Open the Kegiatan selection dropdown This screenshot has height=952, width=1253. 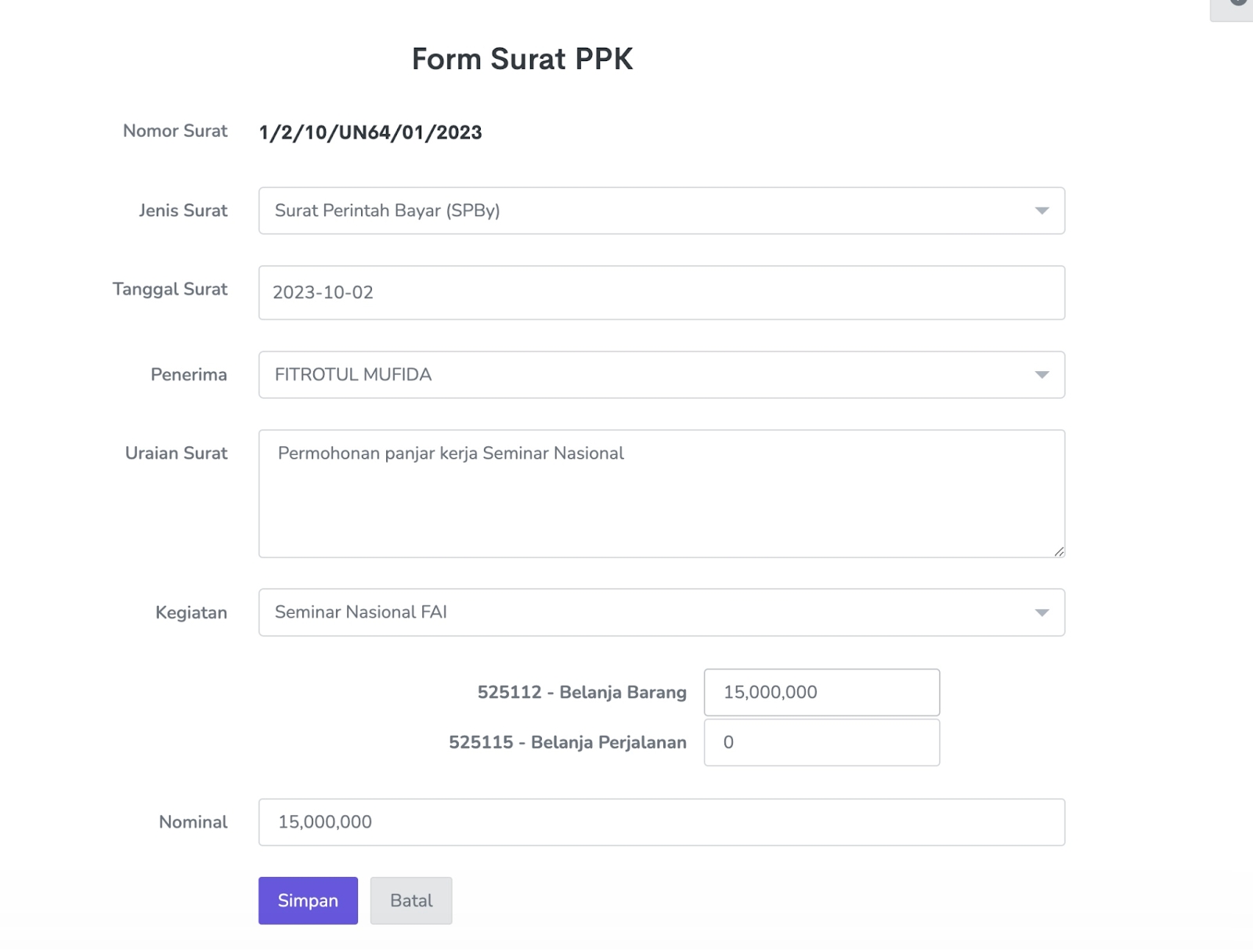click(x=661, y=612)
